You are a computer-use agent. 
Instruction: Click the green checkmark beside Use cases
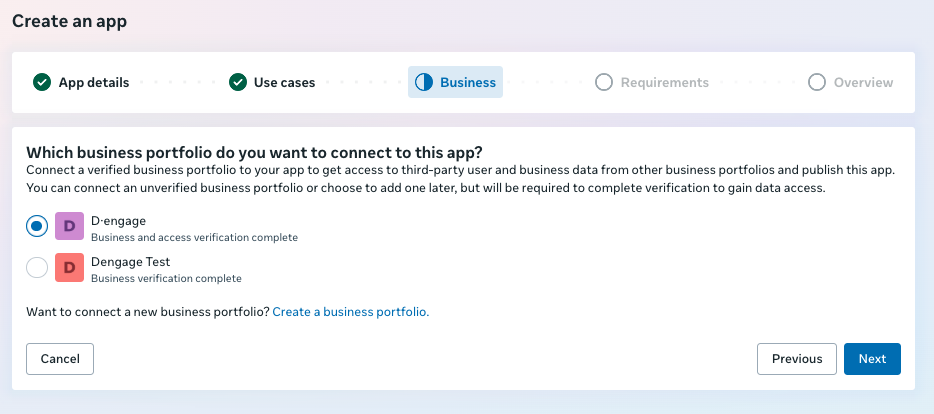(x=238, y=82)
